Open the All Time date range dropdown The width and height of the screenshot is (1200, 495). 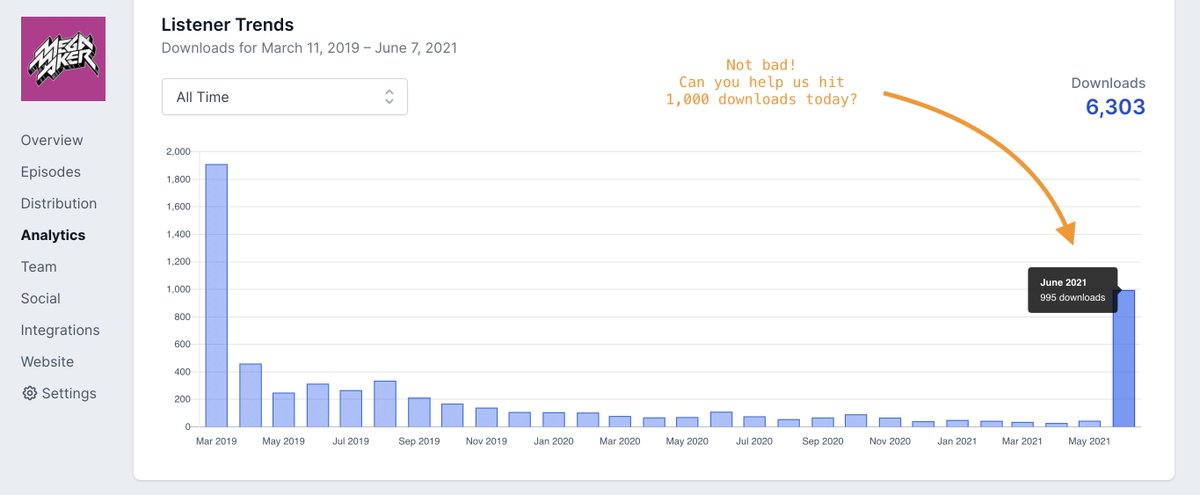point(284,97)
